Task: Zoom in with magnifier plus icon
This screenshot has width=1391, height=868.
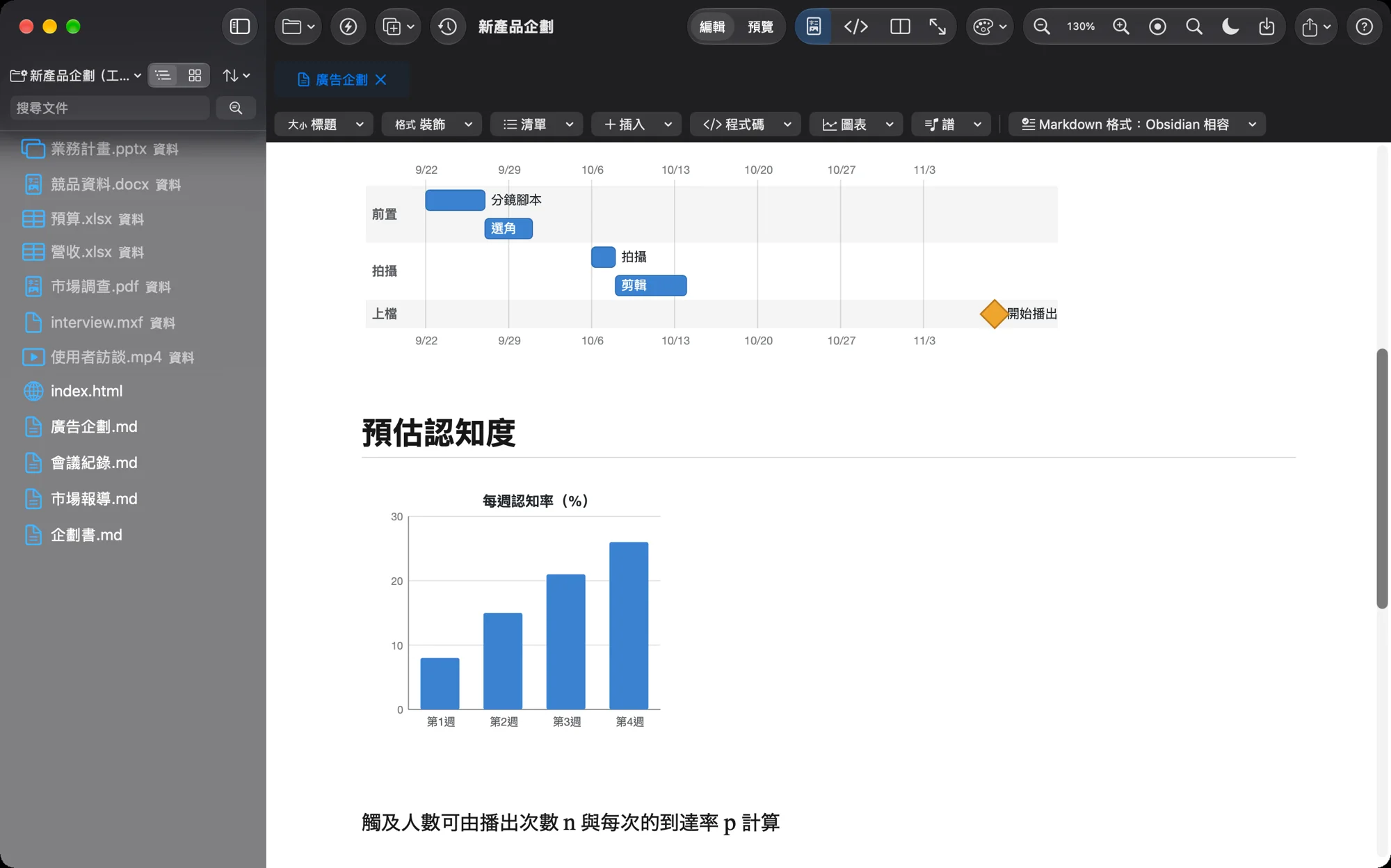Action: [1120, 26]
